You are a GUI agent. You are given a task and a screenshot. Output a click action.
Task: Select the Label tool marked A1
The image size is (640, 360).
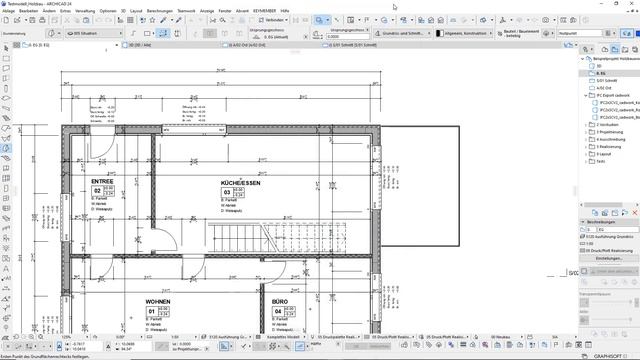click(x=6, y=278)
